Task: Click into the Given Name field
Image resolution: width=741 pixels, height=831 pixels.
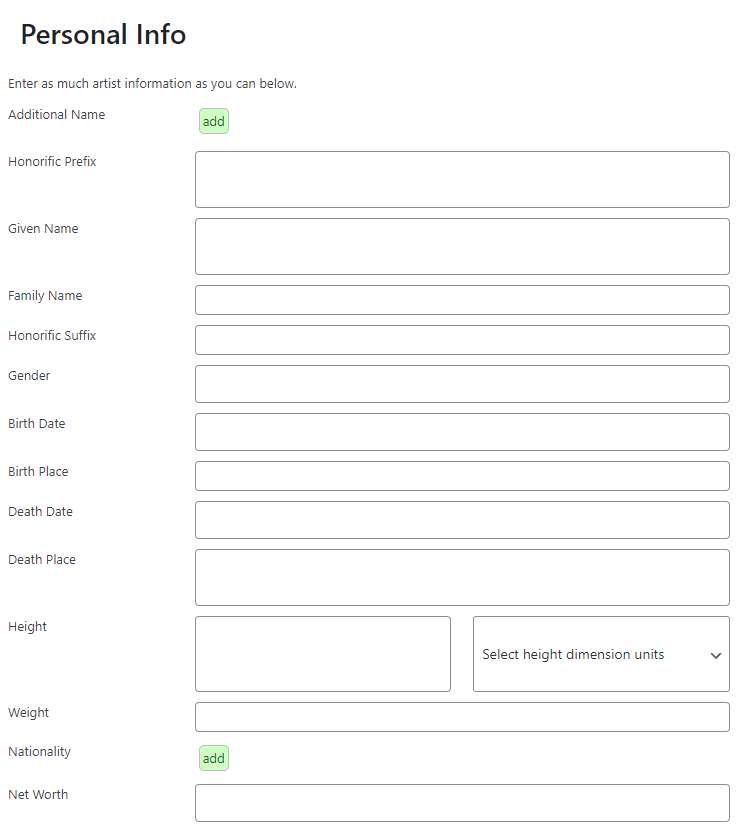Action: tap(462, 247)
